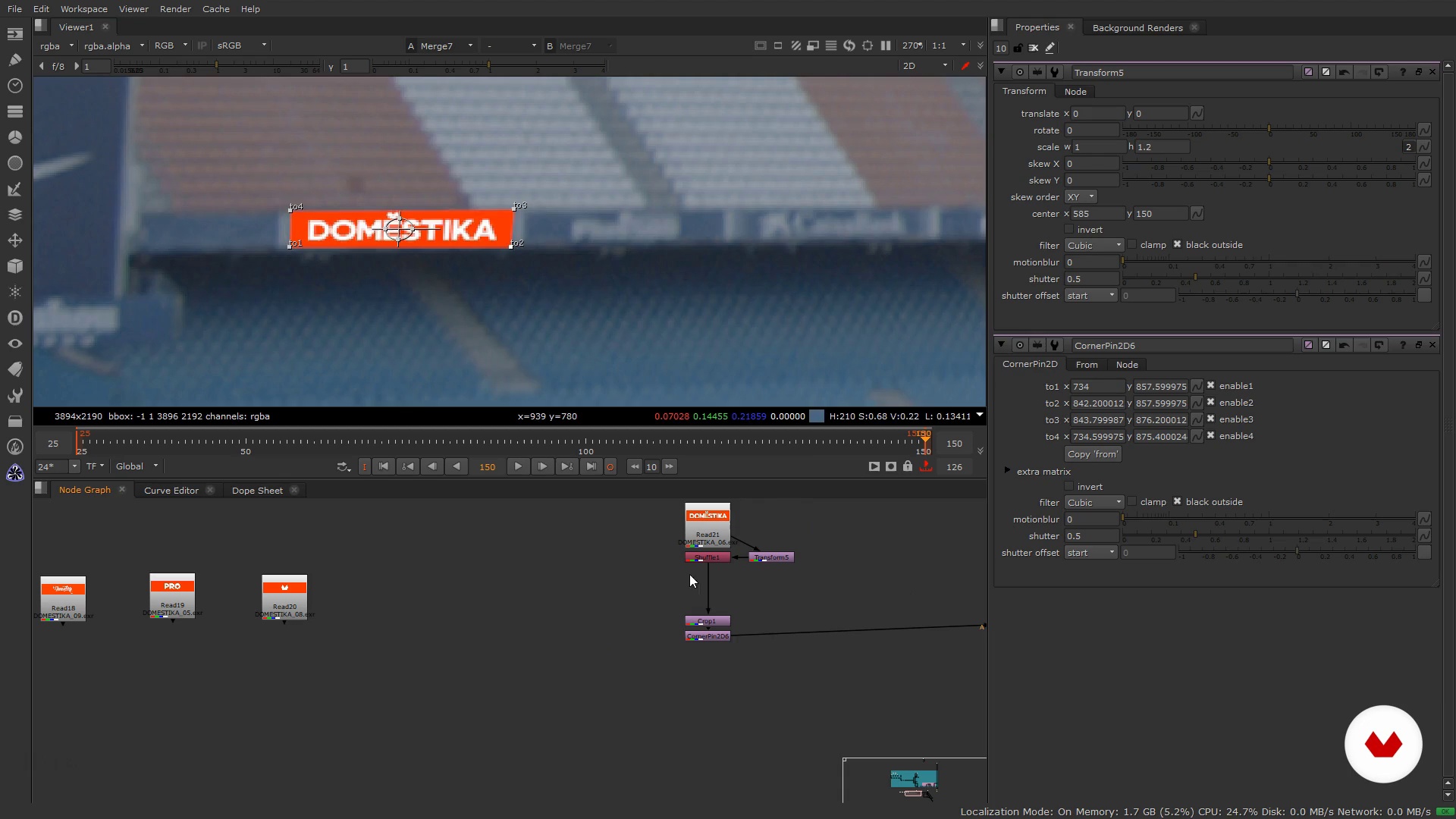Adjust the viewer gain slider
Image resolution: width=1456 pixels, height=819 pixels.
pyautogui.click(x=217, y=67)
